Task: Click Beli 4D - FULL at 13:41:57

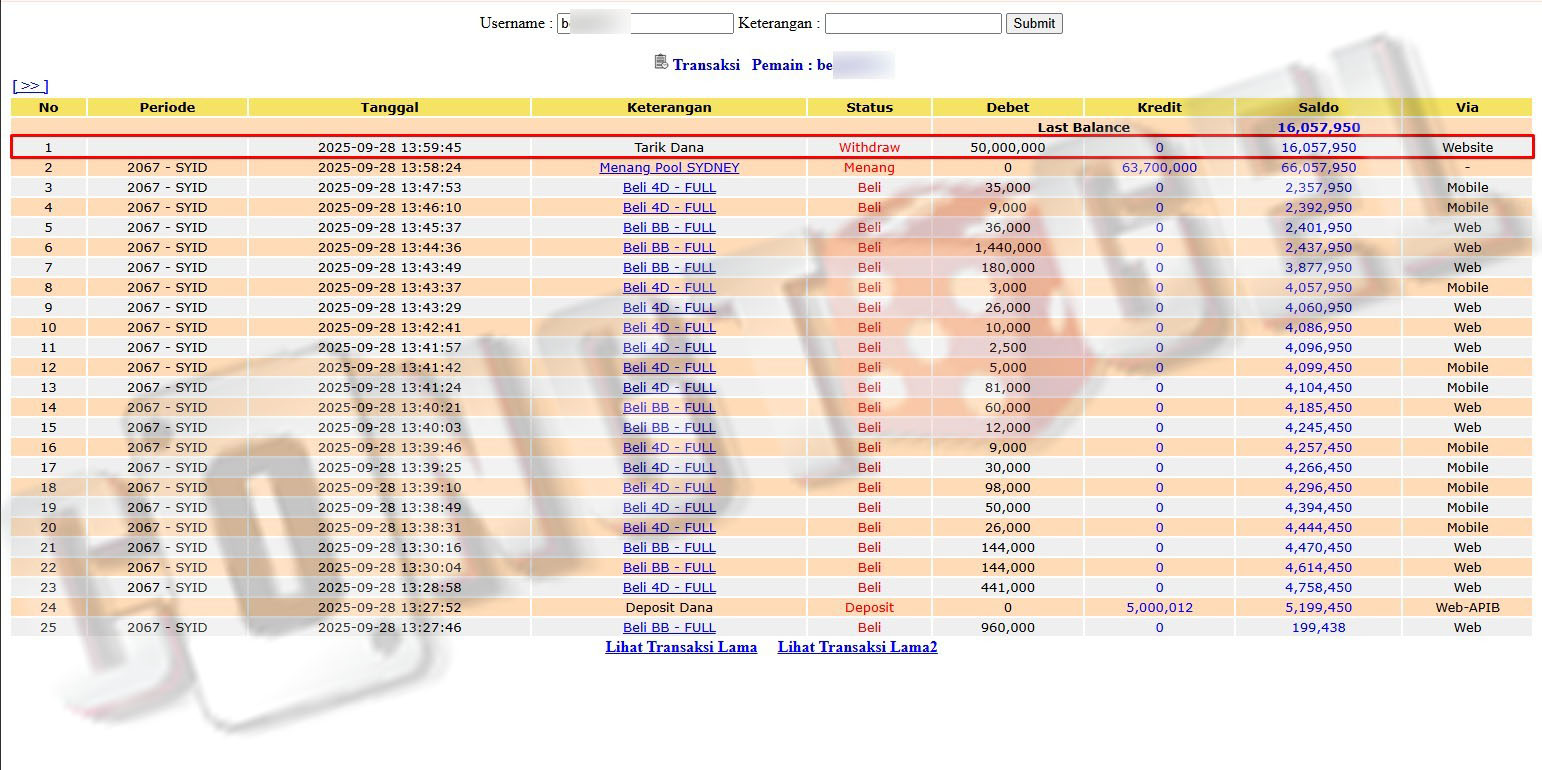Action: click(x=669, y=348)
